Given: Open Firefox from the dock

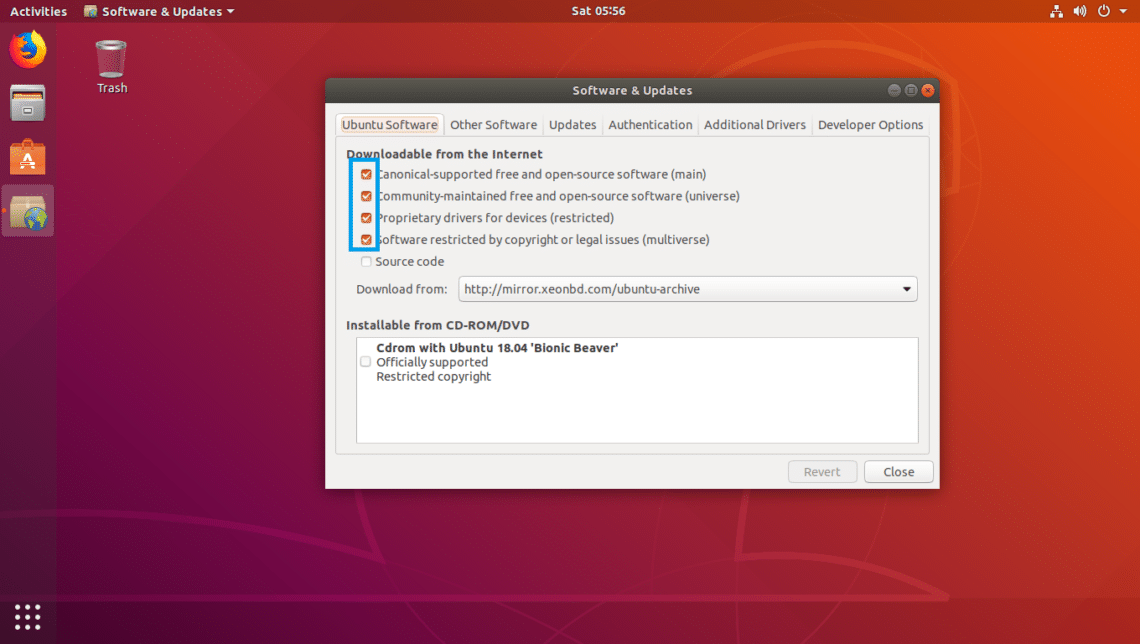Looking at the screenshot, I should click(28, 49).
